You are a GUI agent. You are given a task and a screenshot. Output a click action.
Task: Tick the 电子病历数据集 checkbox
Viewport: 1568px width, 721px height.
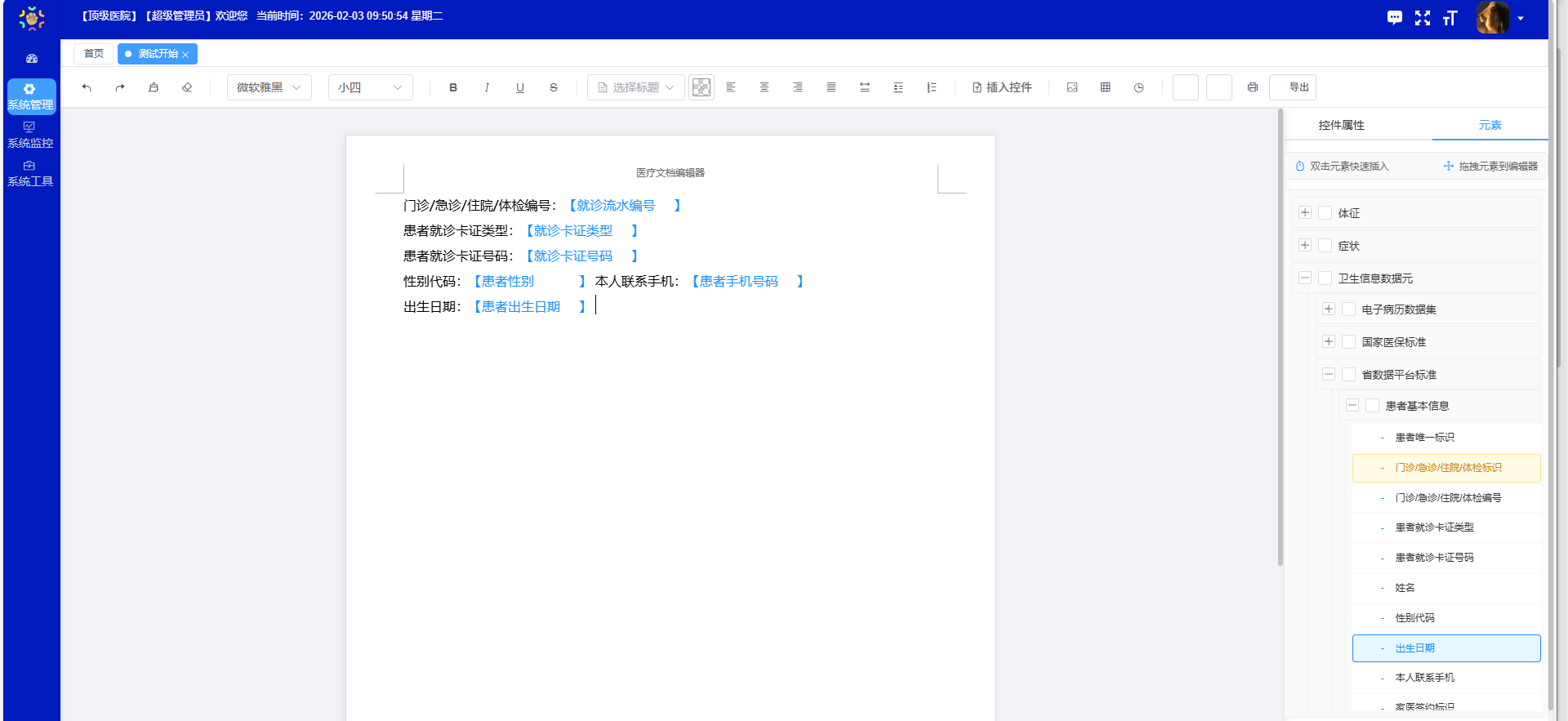click(1349, 309)
